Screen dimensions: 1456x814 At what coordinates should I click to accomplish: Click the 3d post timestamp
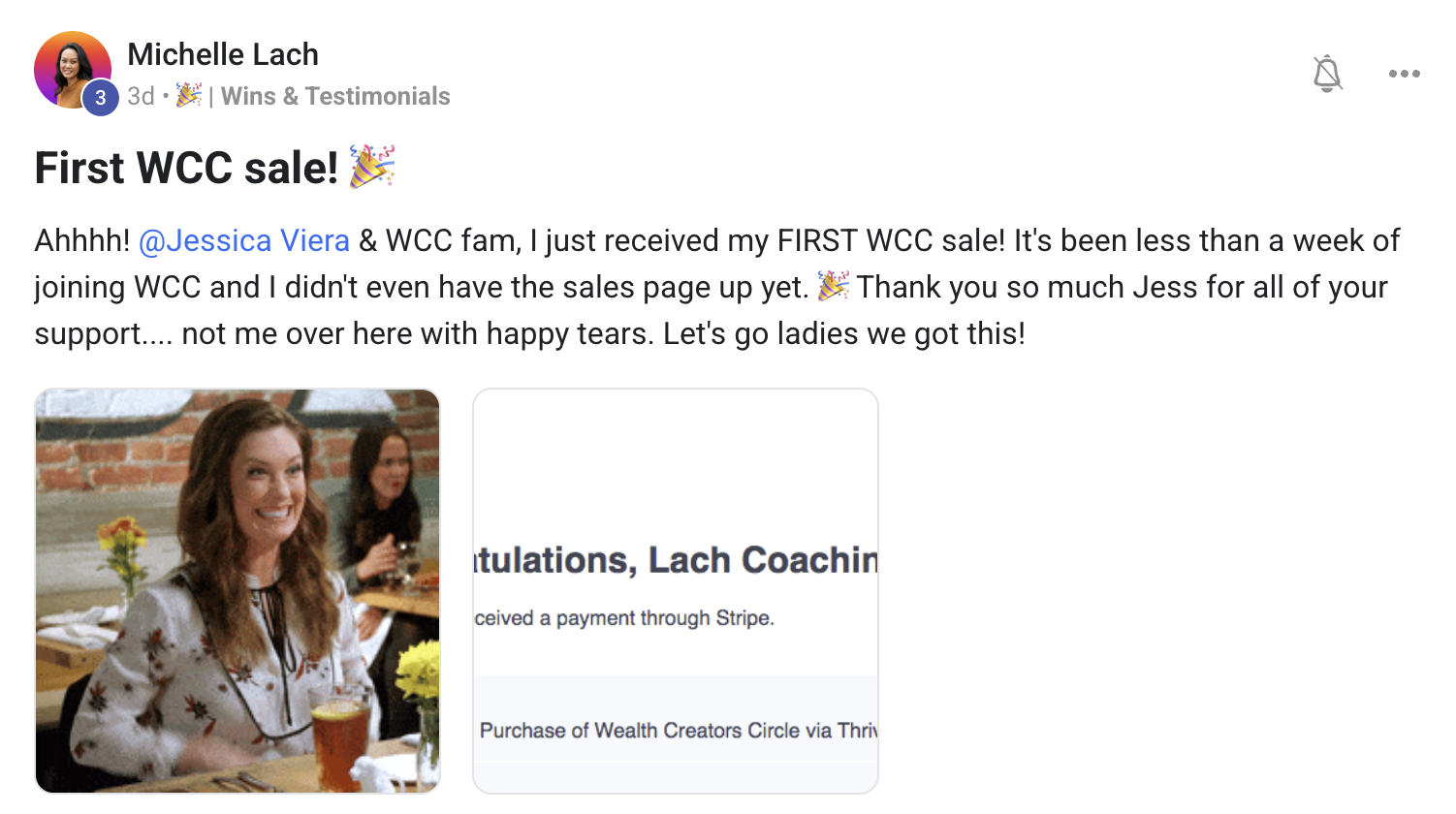141,96
